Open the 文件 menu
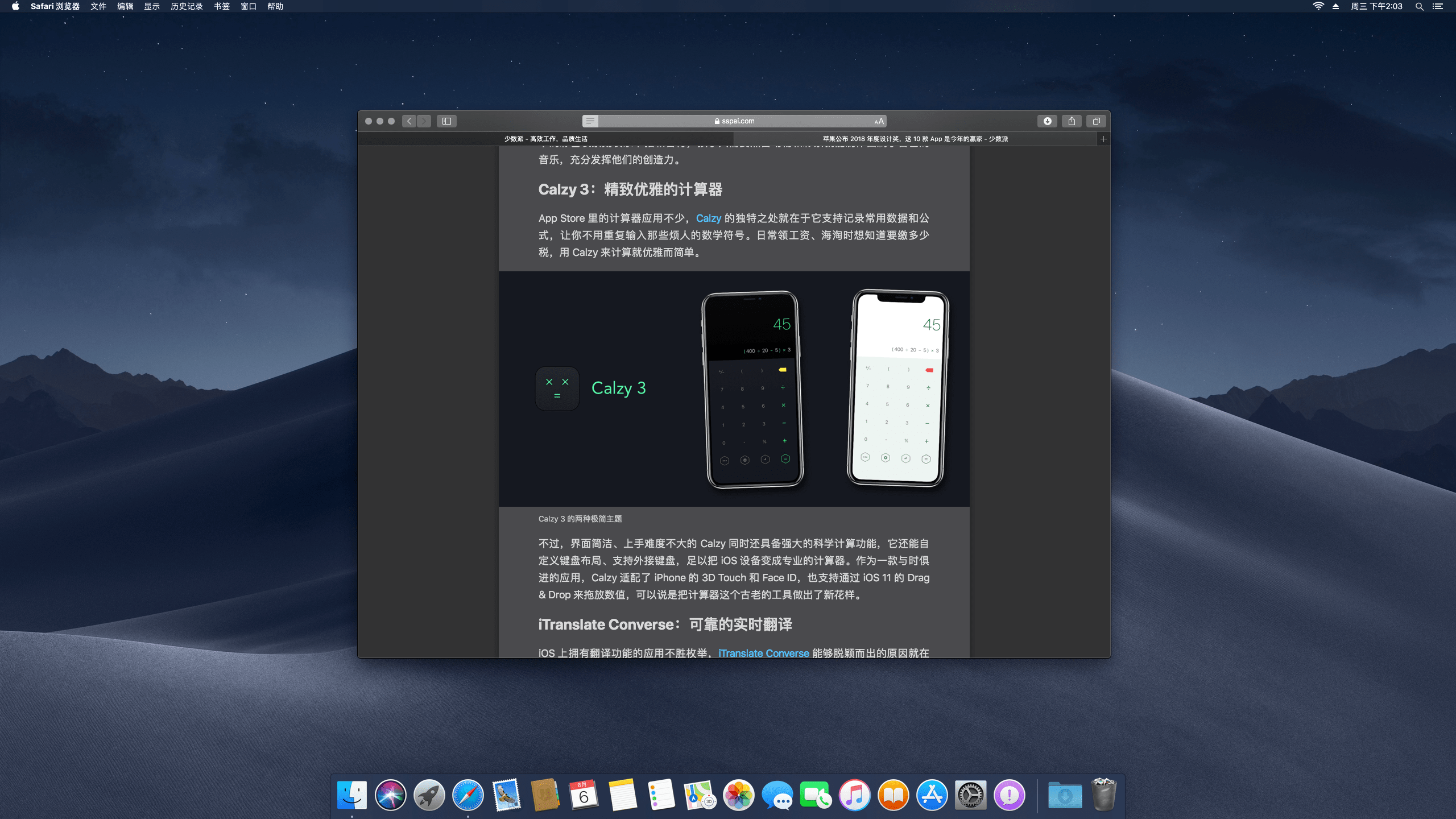 pos(98,6)
